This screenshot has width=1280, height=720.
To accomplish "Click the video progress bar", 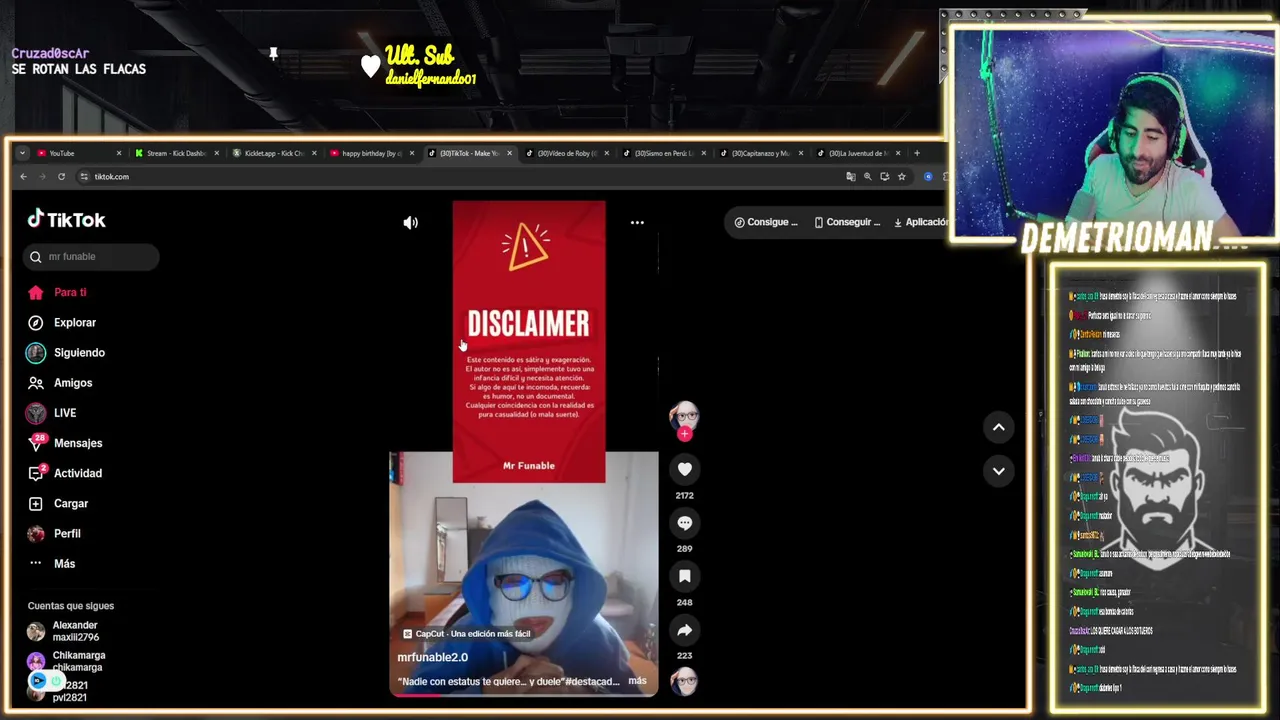I will click(x=524, y=694).
